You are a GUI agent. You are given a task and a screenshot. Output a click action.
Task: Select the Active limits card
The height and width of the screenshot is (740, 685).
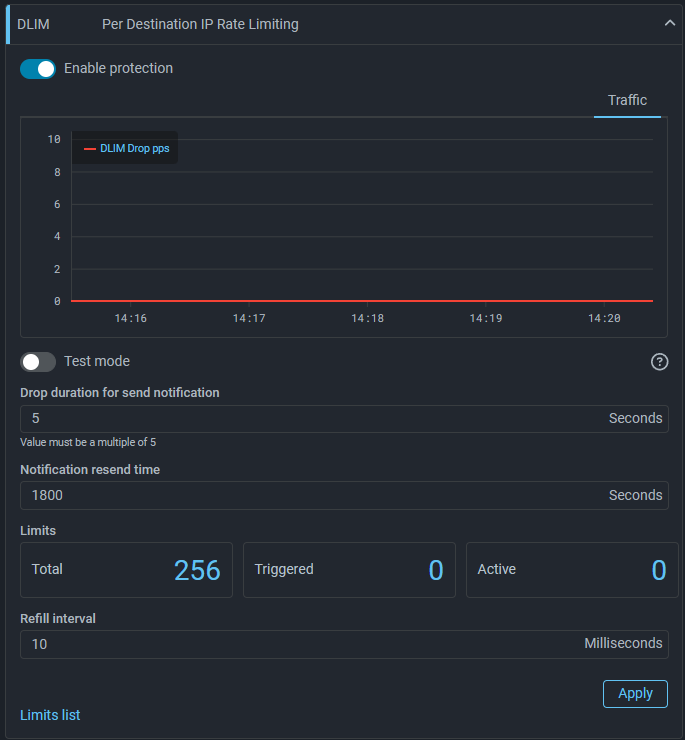click(572, 570)
